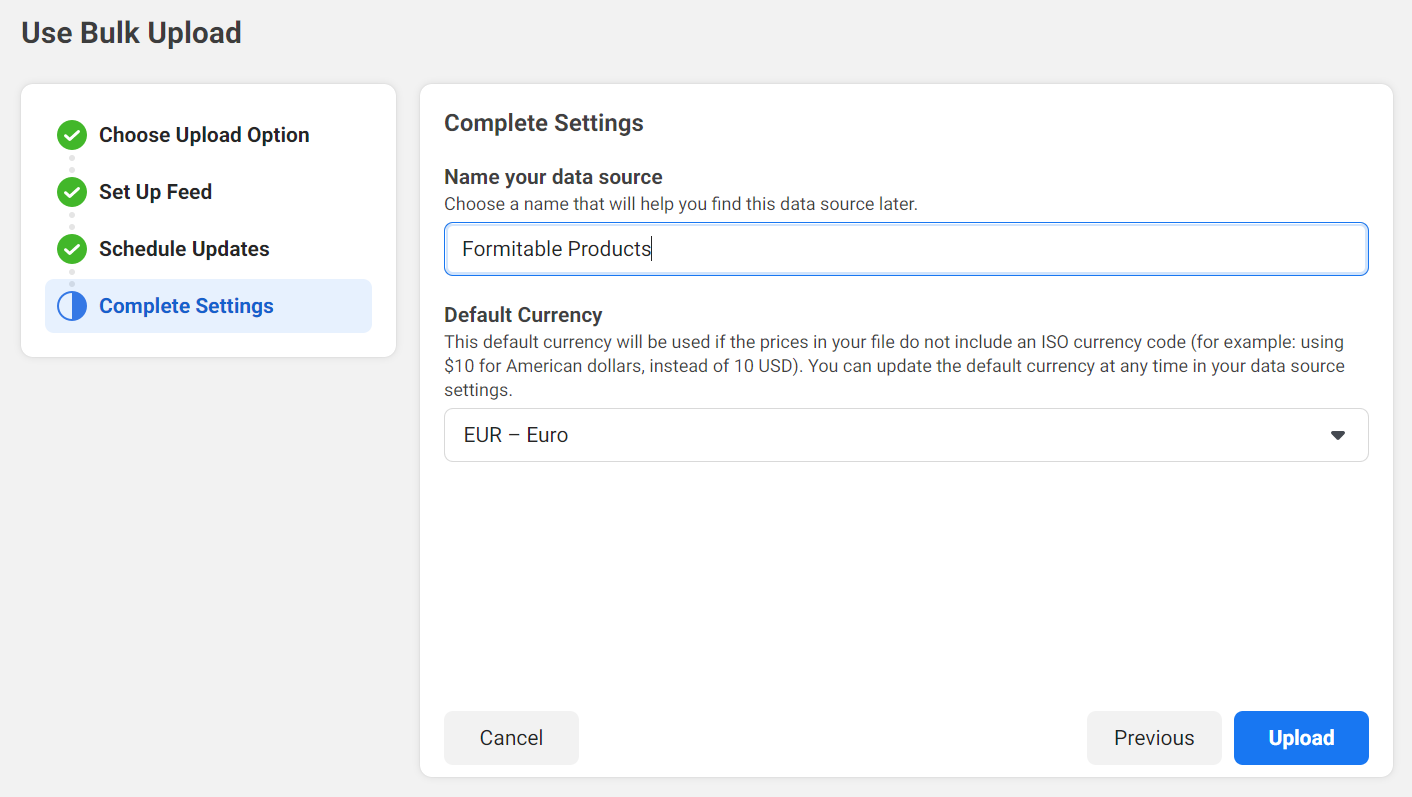The width and height of the screenshot is (1412, 797).
Task: Return to the Schedule Updates step
Action: click(x=184, y=249)
